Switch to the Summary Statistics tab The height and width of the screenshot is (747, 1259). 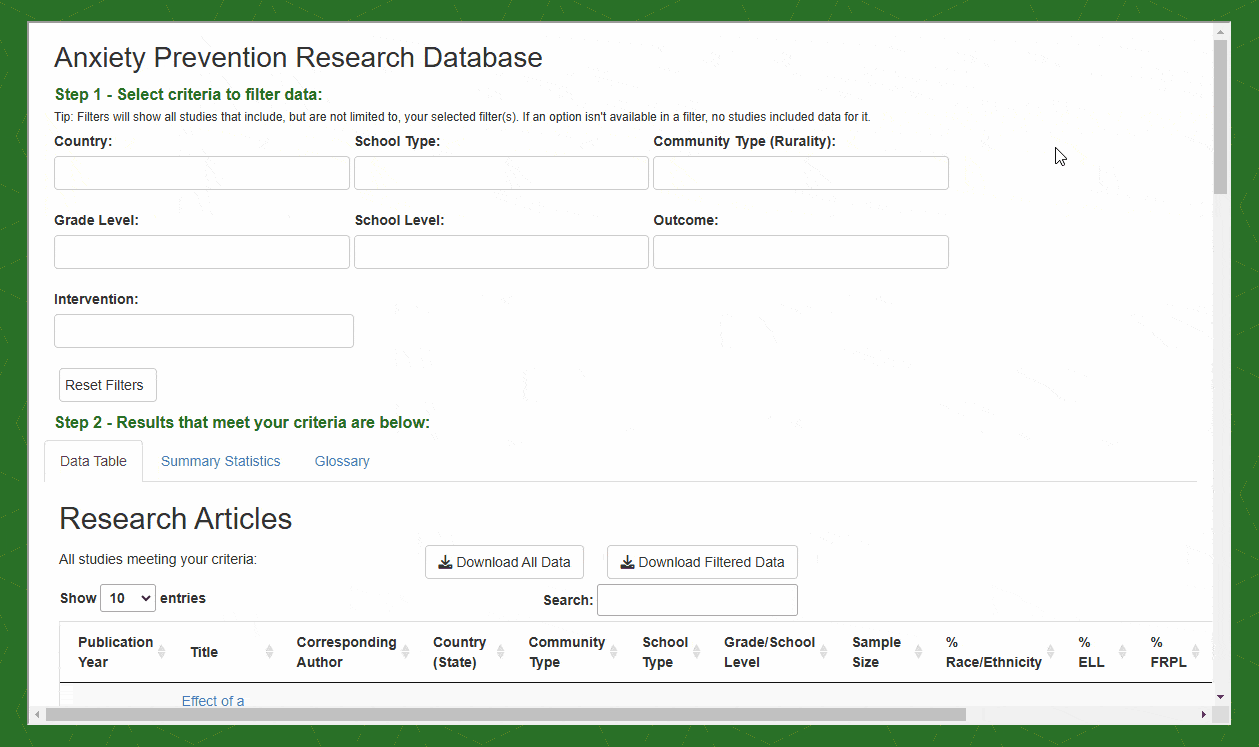221,461
